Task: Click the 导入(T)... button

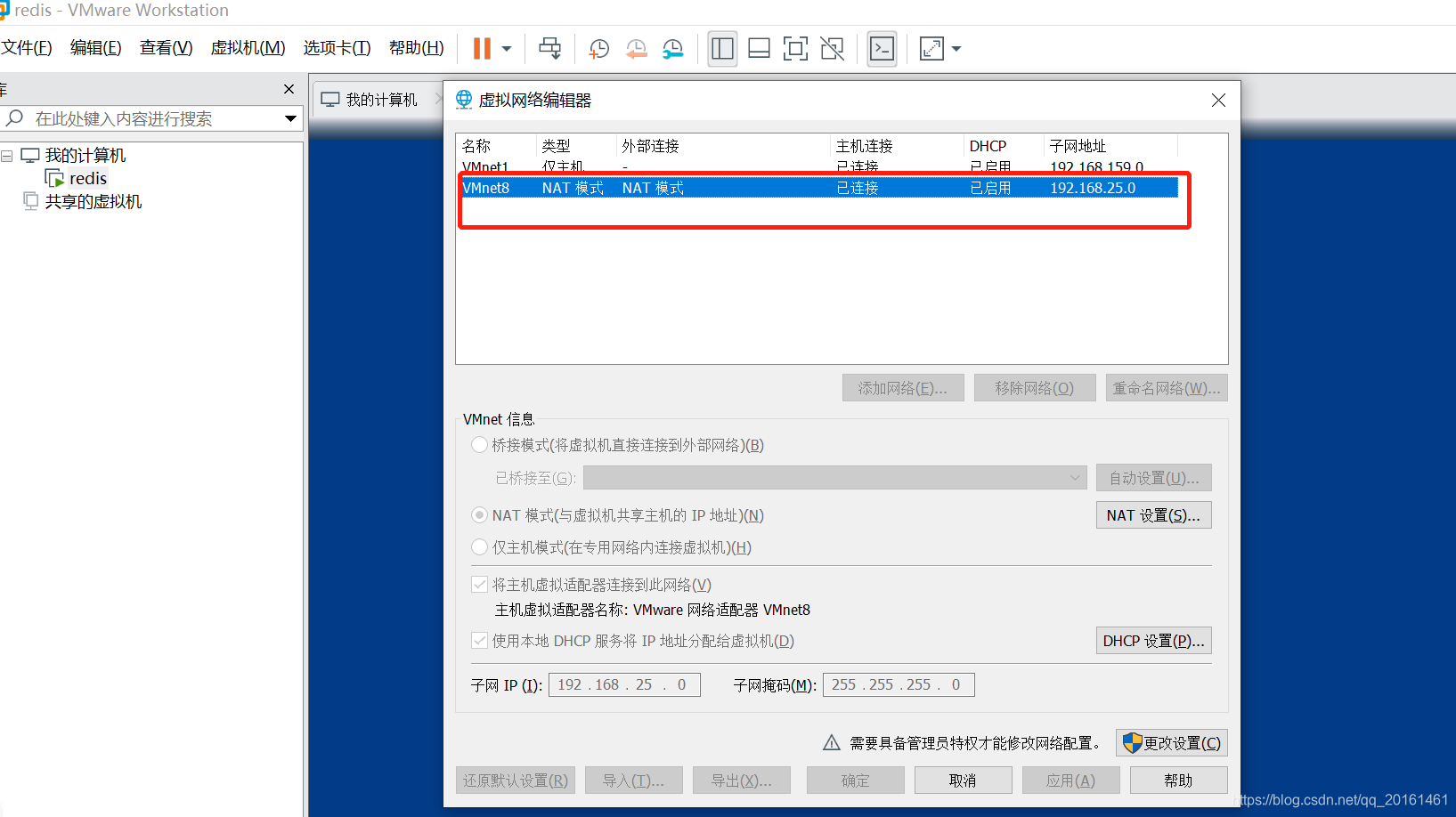Action: (633, 781)
